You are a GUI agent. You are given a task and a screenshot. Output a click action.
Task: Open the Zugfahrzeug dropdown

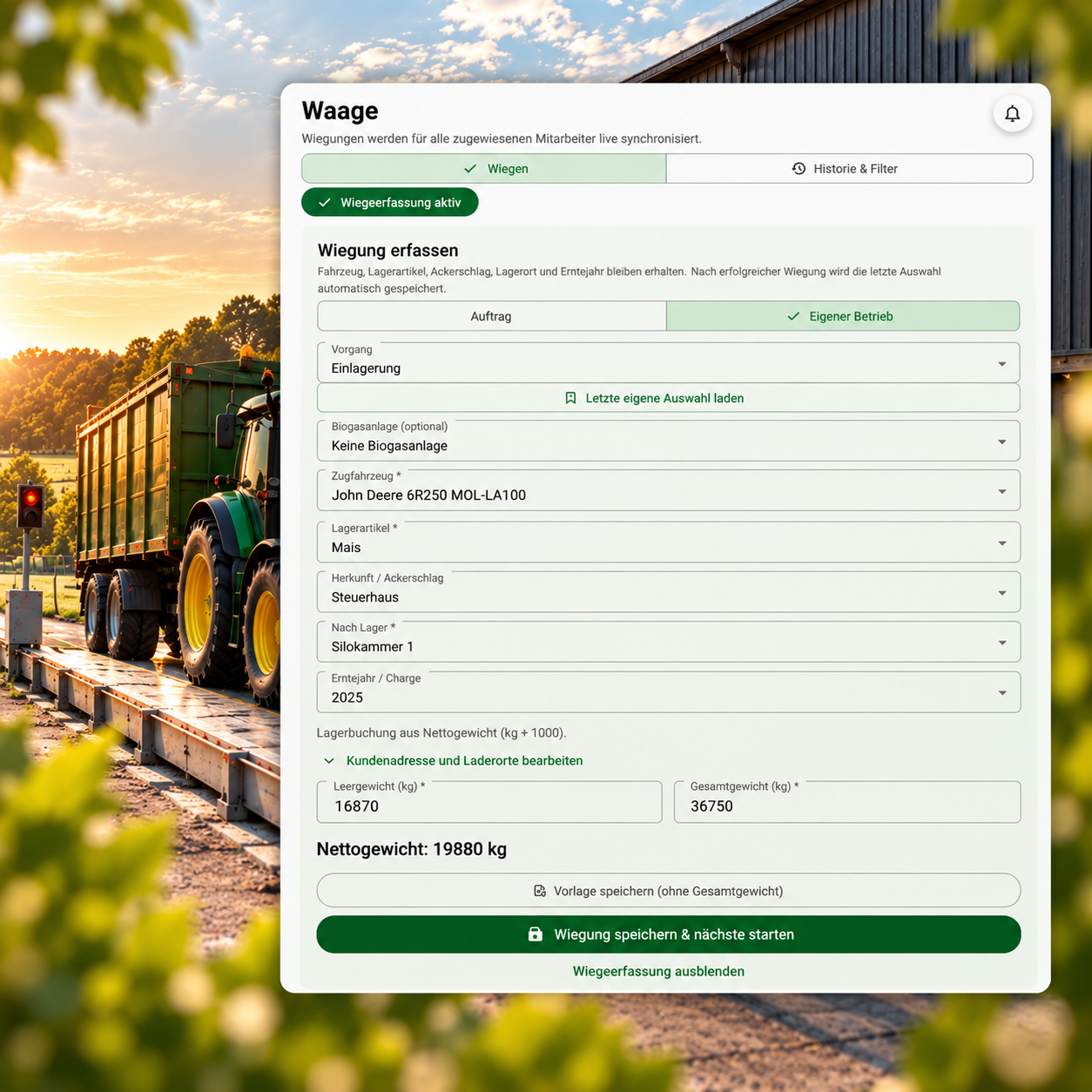coord(669,490)
